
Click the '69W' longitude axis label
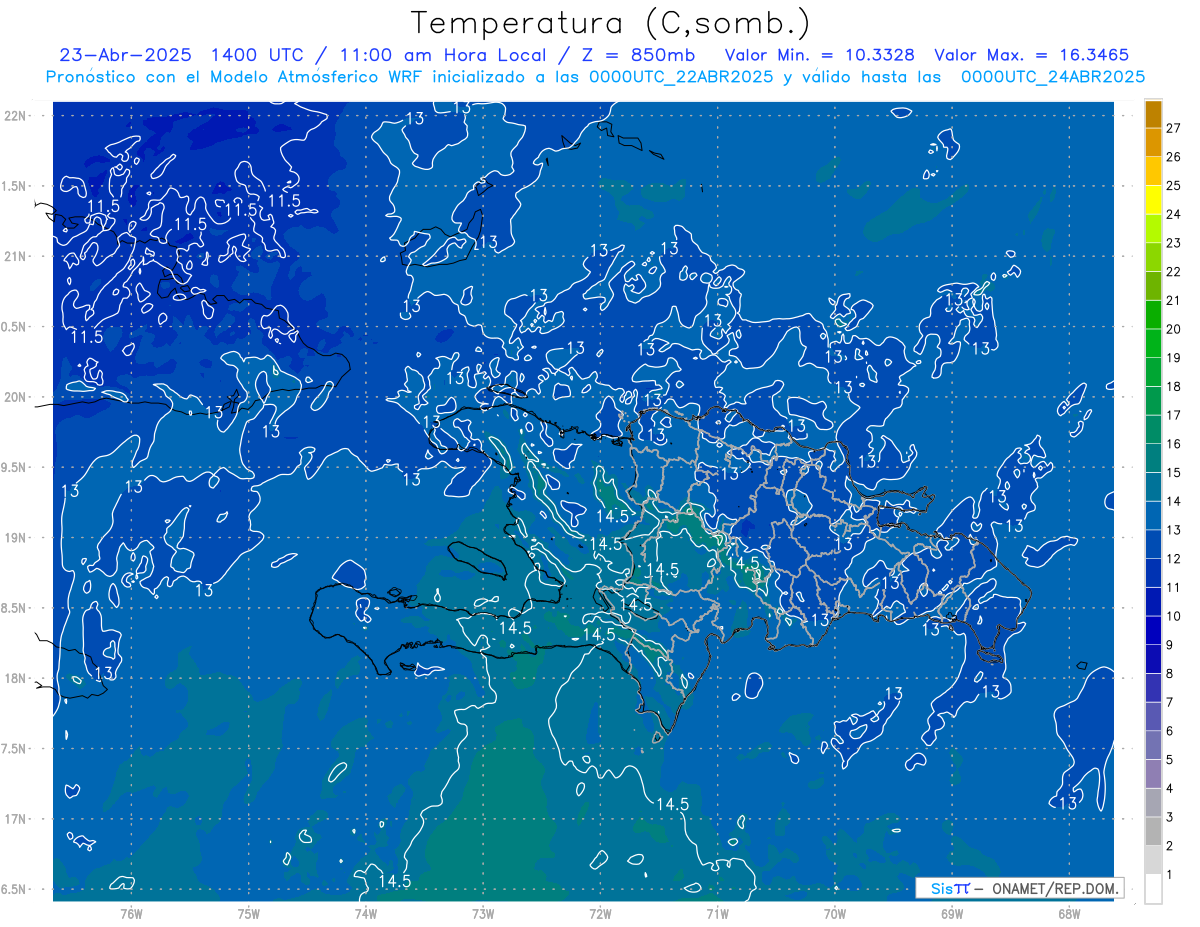(952, 914)
